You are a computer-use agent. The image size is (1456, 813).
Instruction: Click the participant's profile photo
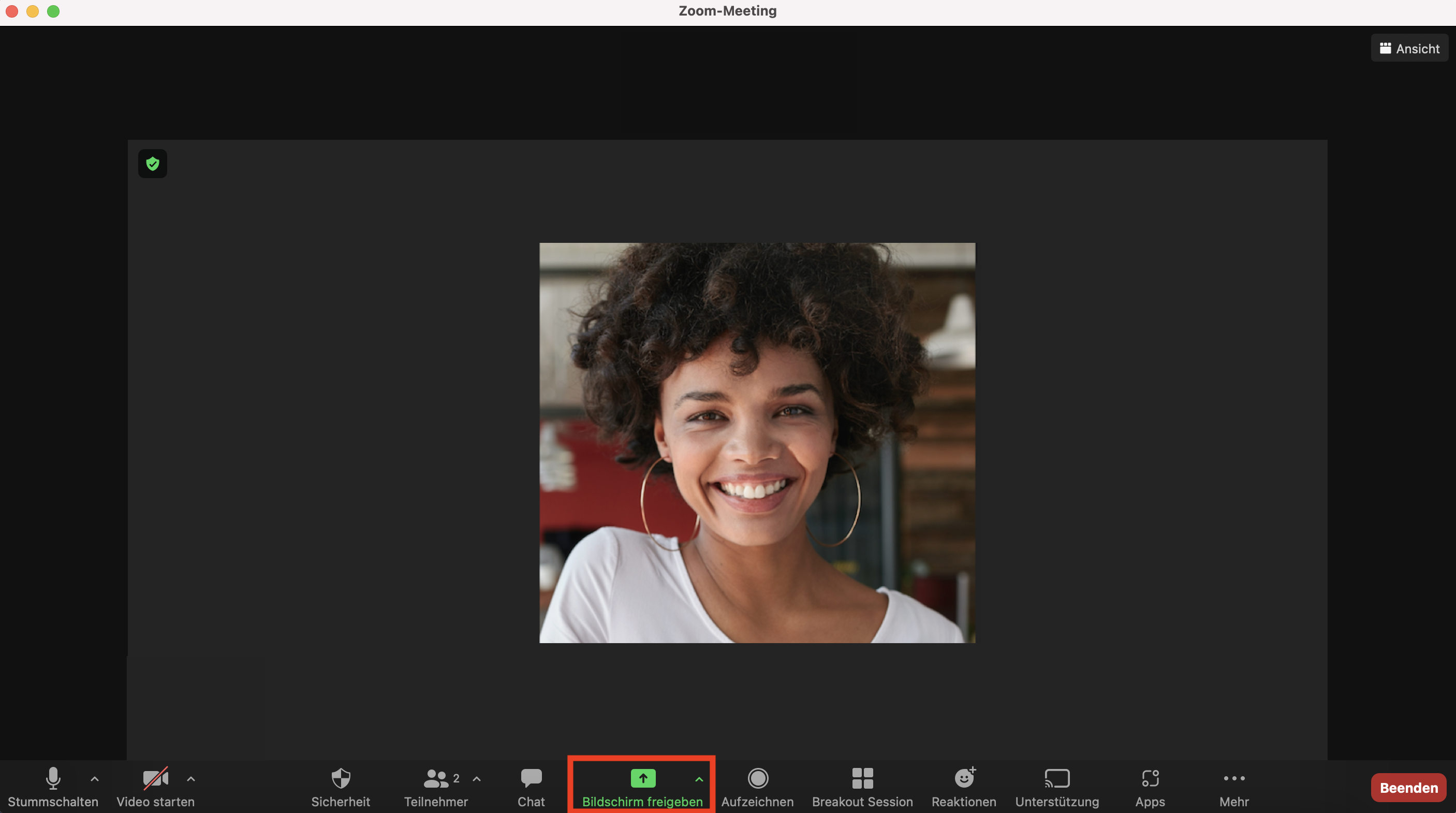click(x=757, y=443)
